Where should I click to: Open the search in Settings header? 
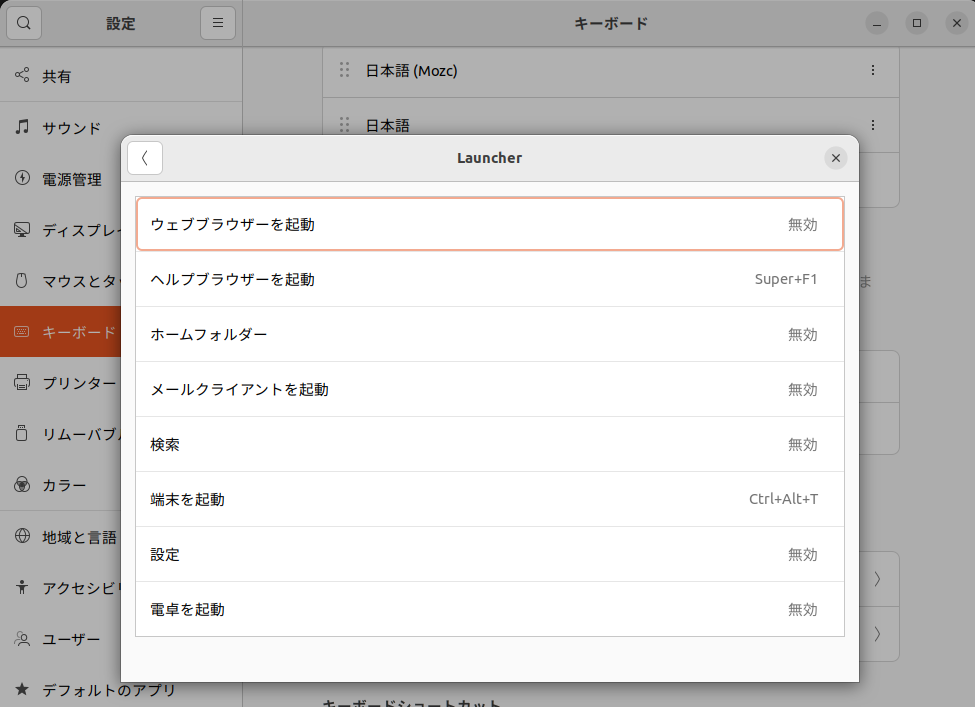[23, 22]
